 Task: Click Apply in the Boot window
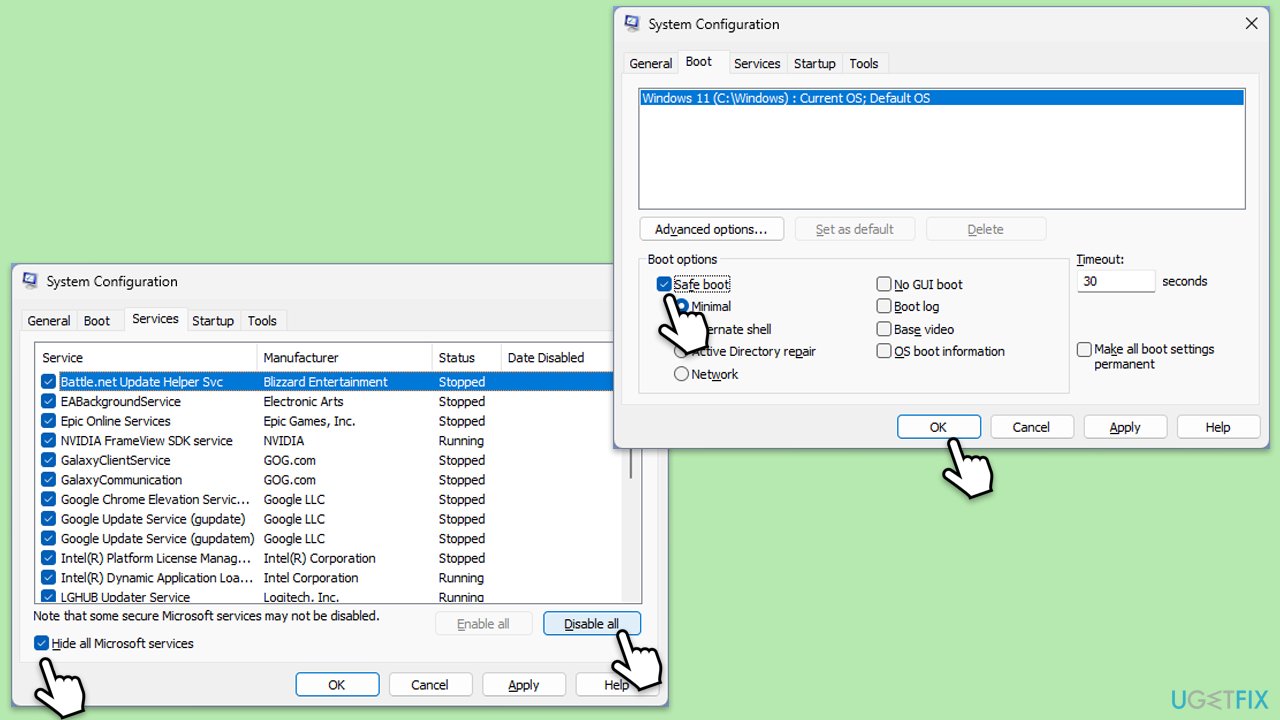(x=1124, y=426)
